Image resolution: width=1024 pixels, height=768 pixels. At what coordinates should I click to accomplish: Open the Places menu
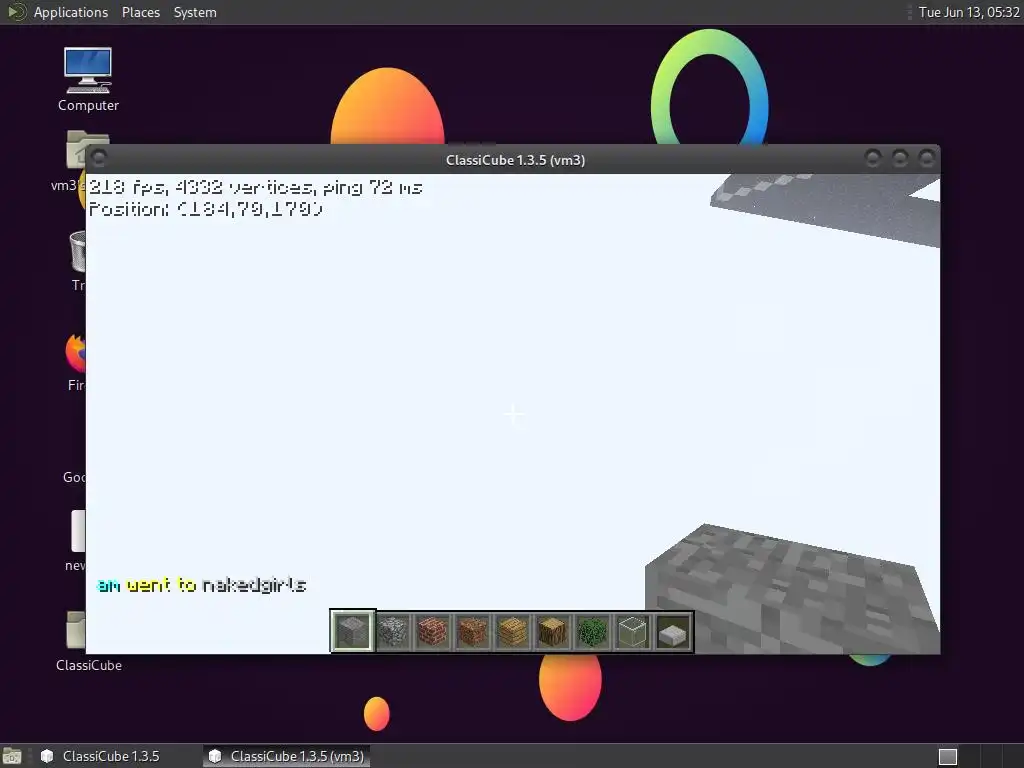tap(141, 12)
